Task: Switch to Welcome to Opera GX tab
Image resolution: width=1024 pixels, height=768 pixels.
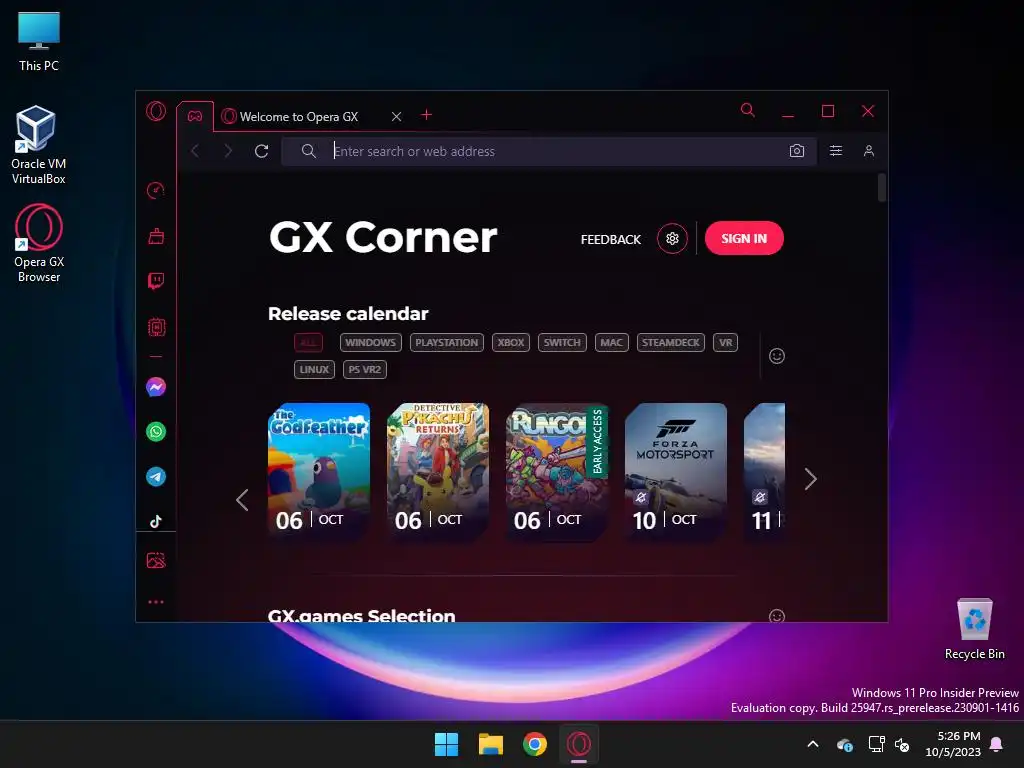Action: click(299, 116)
